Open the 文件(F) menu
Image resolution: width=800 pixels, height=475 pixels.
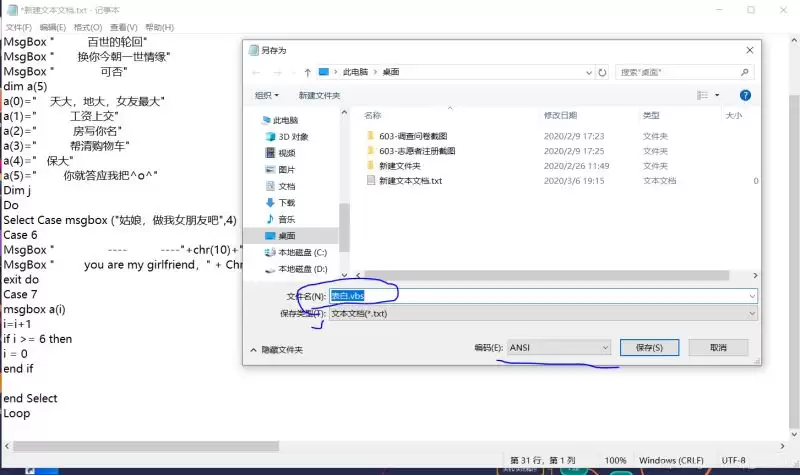(18, 28)
